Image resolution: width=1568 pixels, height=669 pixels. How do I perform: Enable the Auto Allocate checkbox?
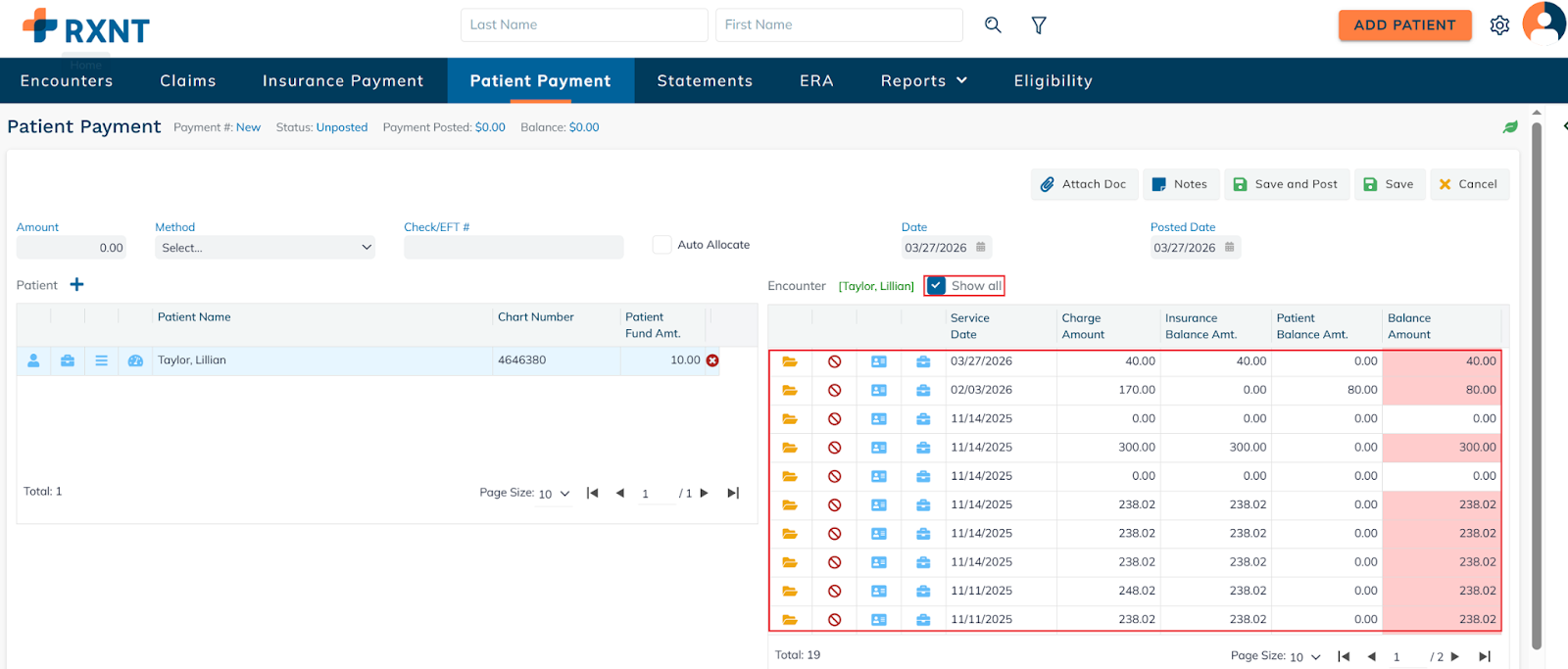[x=662, y=245]
